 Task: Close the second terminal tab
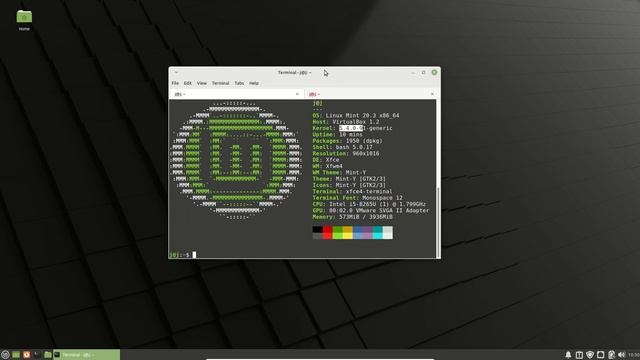click(432, 94)
